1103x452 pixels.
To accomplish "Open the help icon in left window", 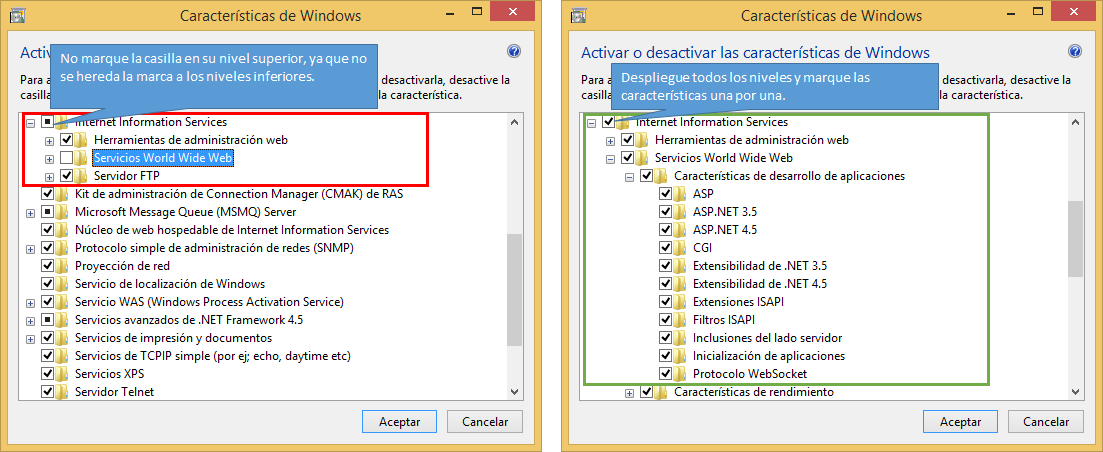I will click(x=514, y=51).
